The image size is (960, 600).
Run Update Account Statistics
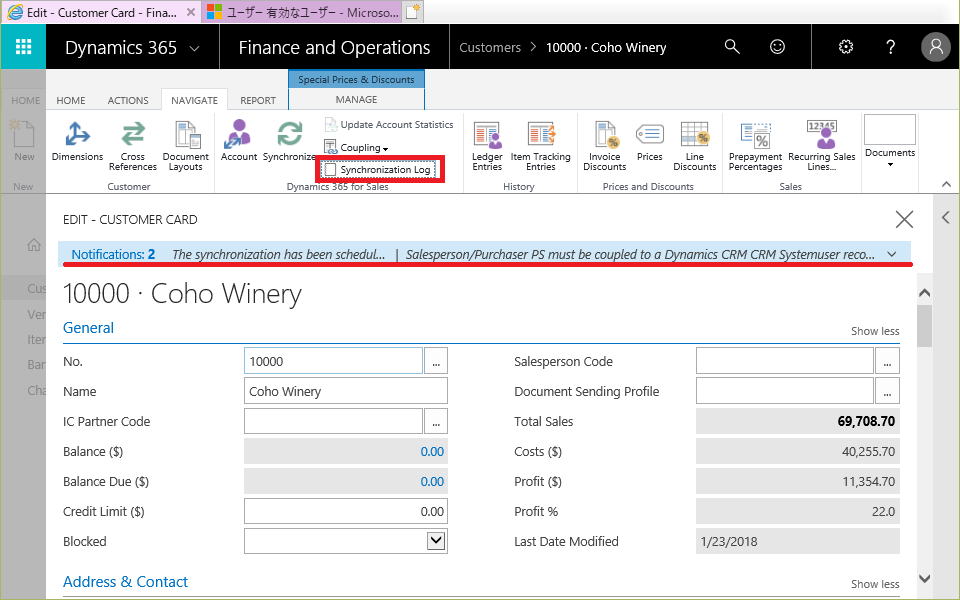(389, 124)
